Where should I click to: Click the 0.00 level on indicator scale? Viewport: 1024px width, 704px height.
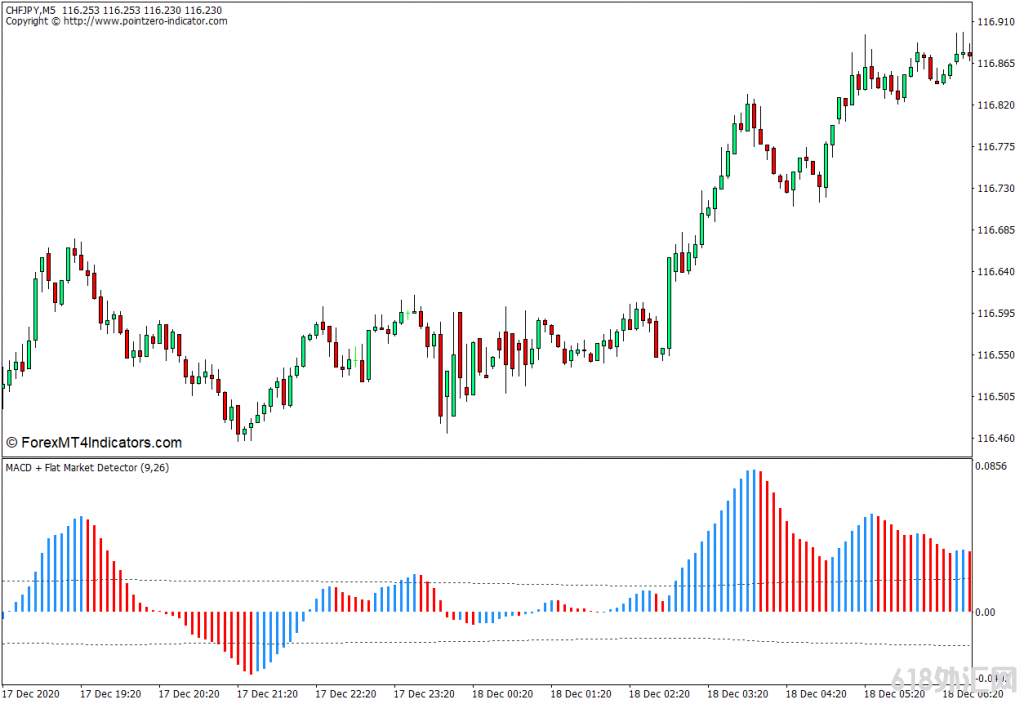click(989, 612)
